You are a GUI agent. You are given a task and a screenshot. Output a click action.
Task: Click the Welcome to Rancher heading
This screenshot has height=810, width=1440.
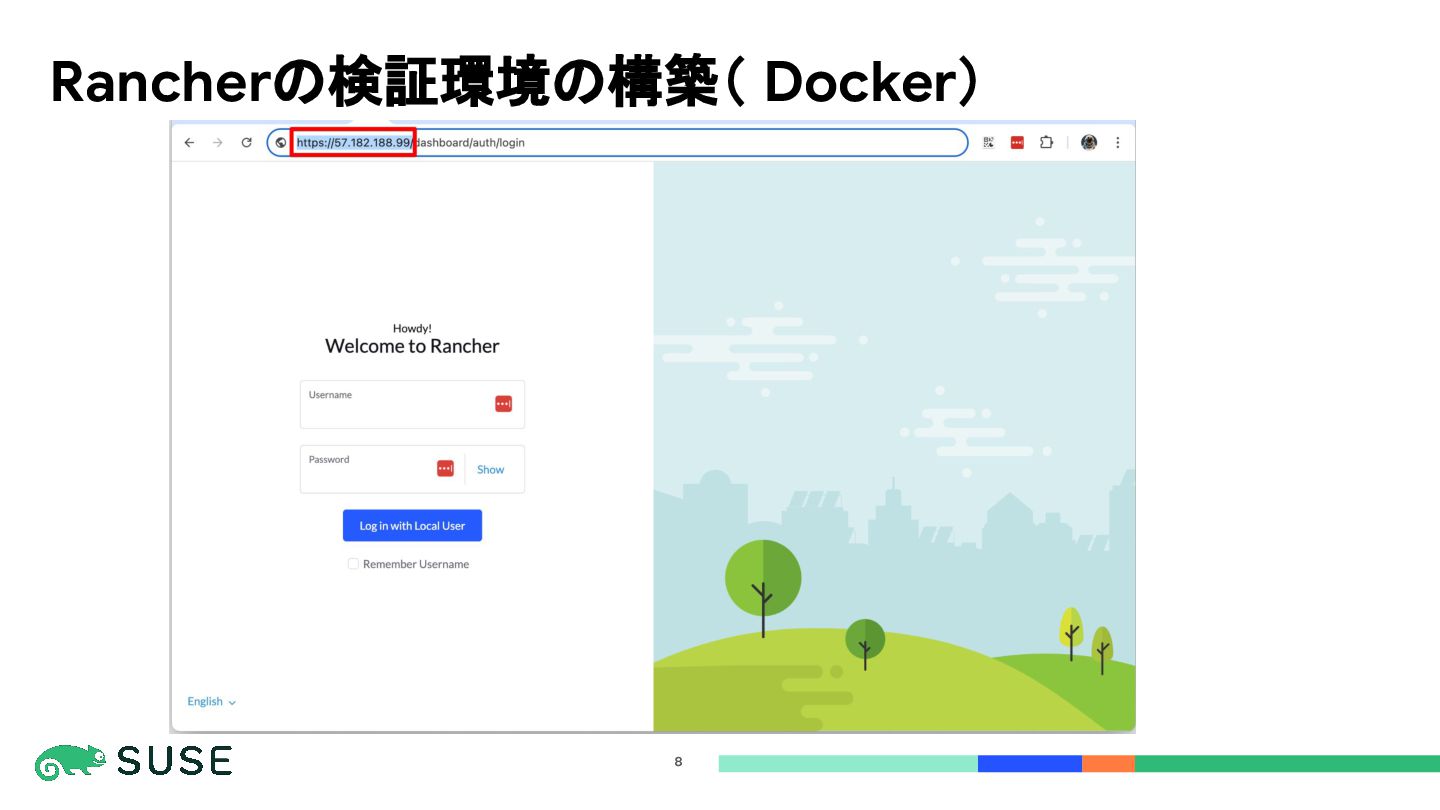[x=412, y=346]
